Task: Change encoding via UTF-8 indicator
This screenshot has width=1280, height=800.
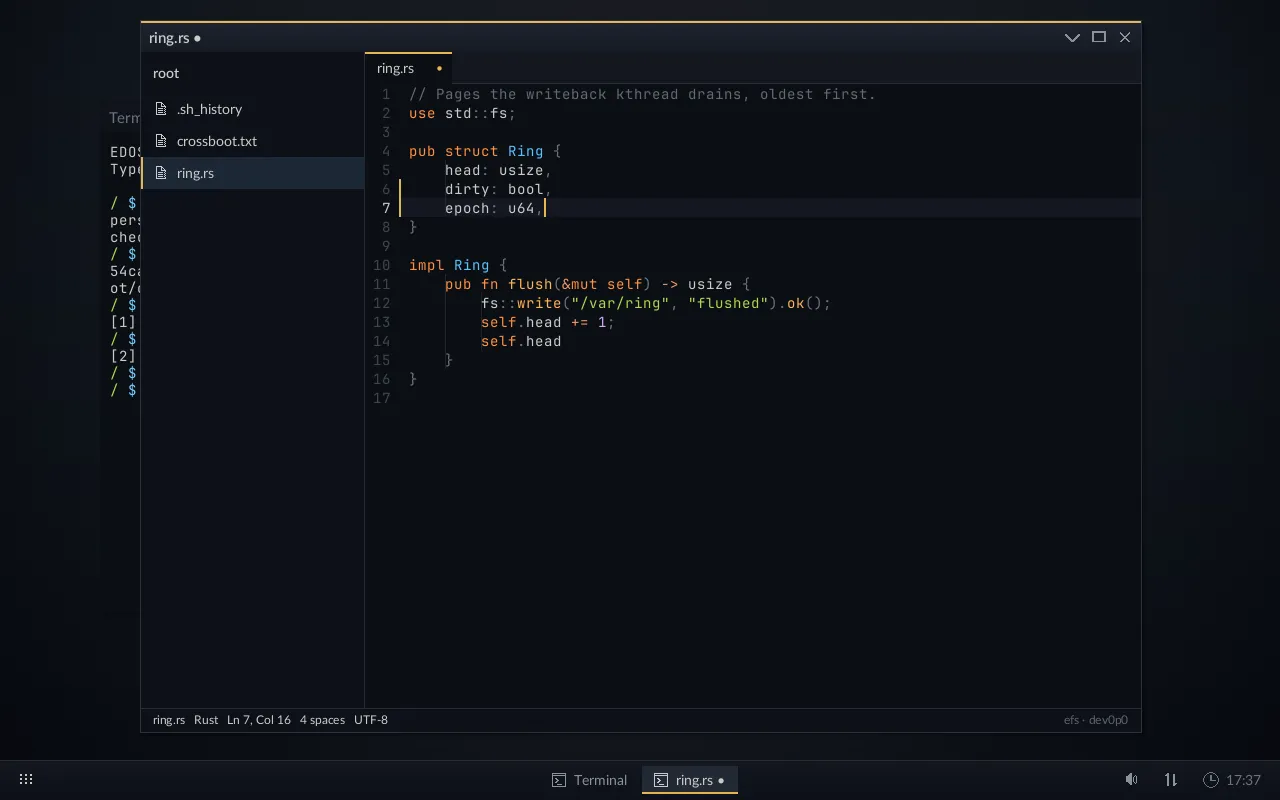Action: (x=371, y=720)
